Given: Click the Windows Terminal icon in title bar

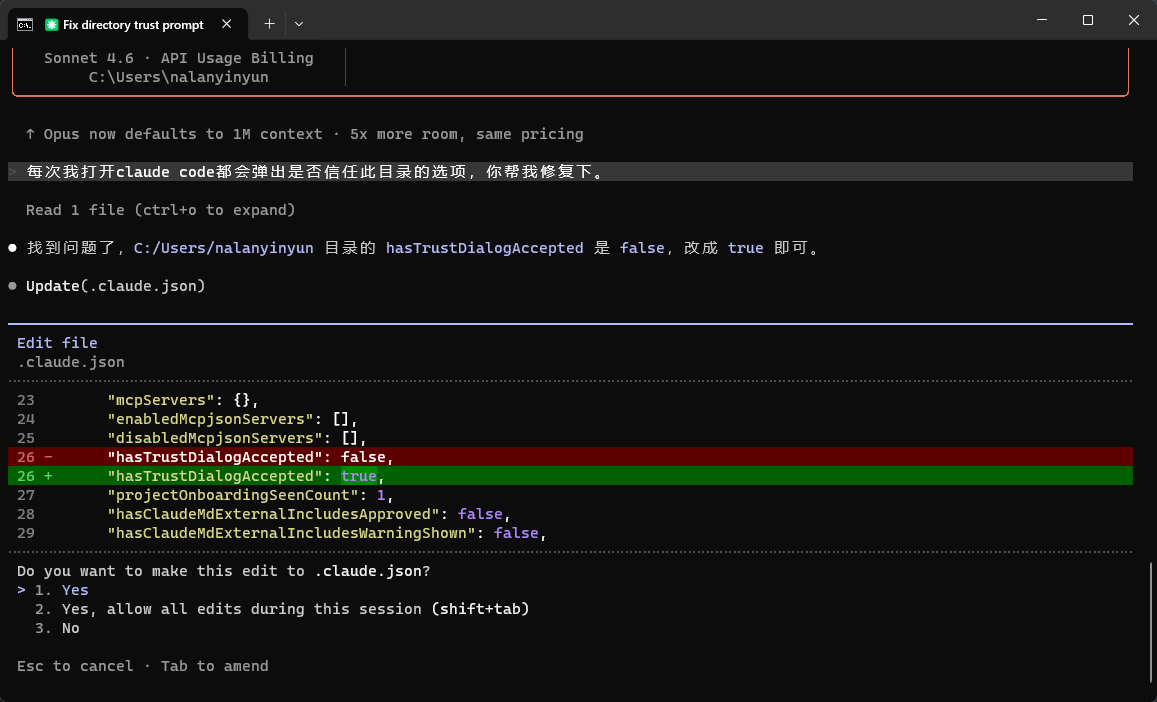Looking at the screenshot, I should point(24,24).
